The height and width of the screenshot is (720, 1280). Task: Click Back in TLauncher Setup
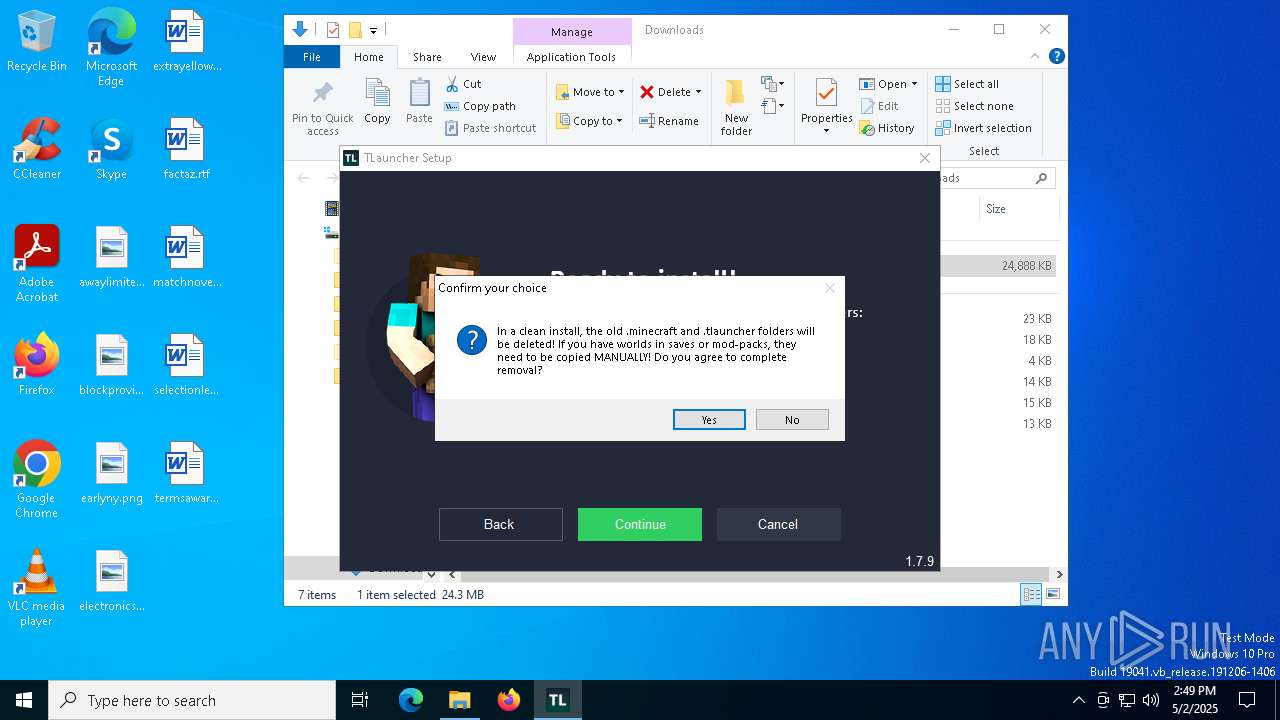[x=500, y=524]
